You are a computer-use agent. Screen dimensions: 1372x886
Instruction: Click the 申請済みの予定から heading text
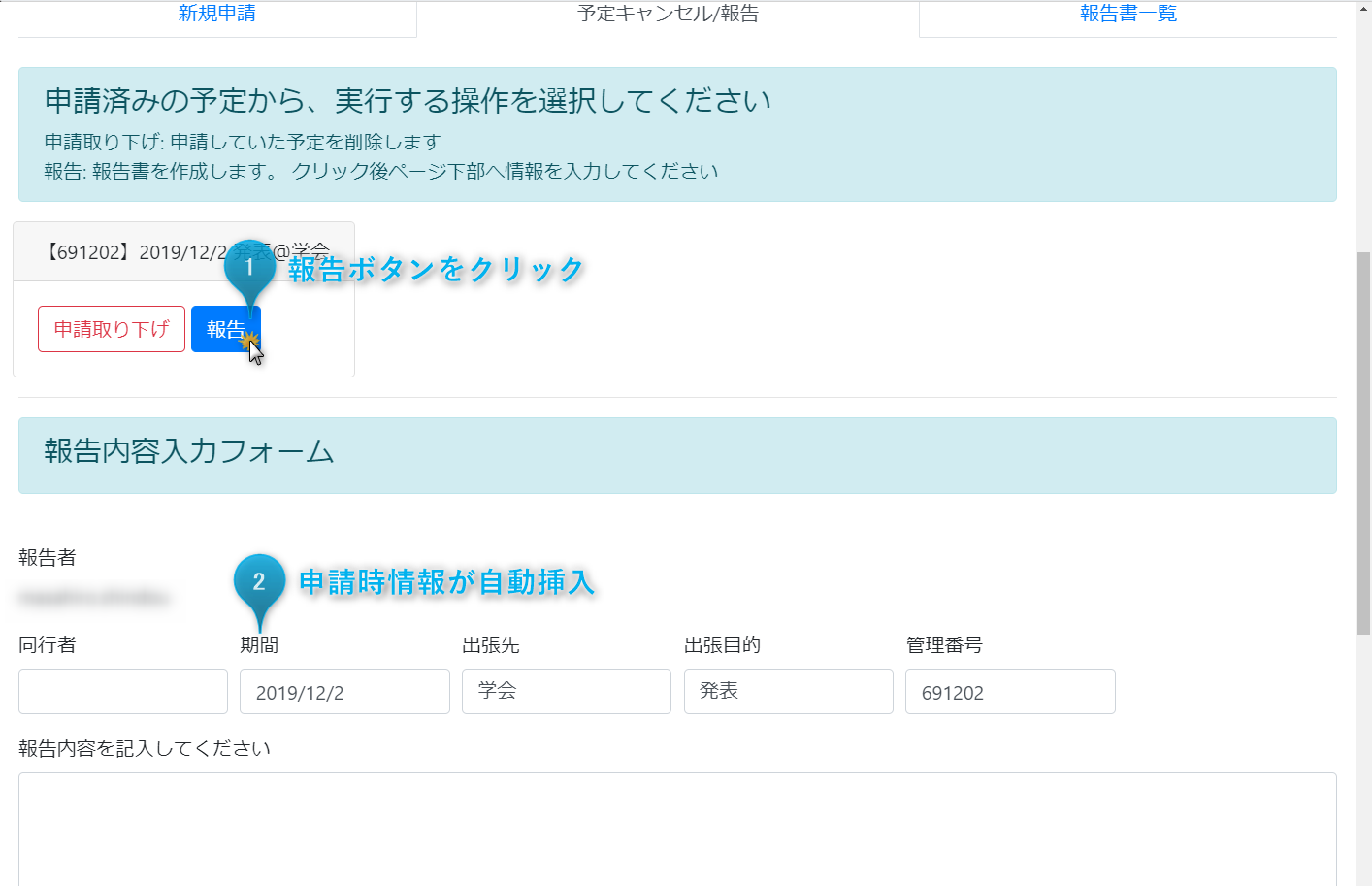(408, 101)
